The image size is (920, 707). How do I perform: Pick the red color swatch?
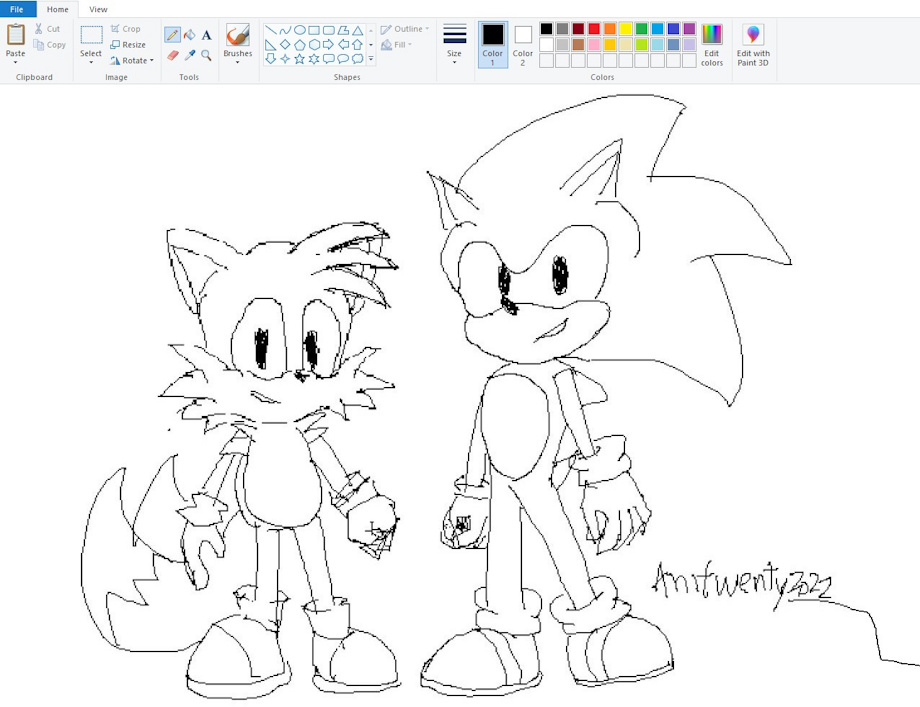click(x=594, y=29)
